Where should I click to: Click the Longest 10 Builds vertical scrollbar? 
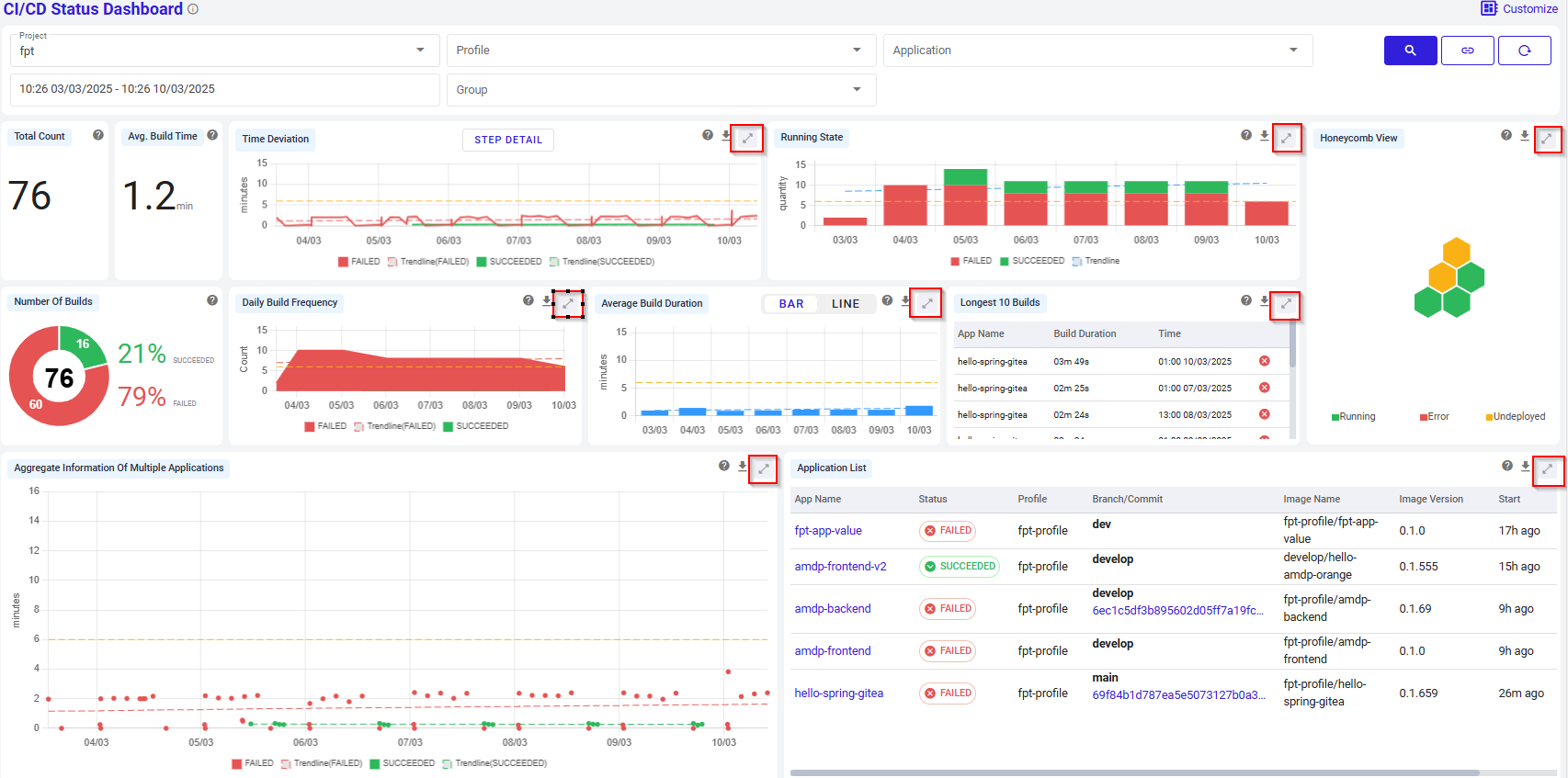pos(1293,344)
